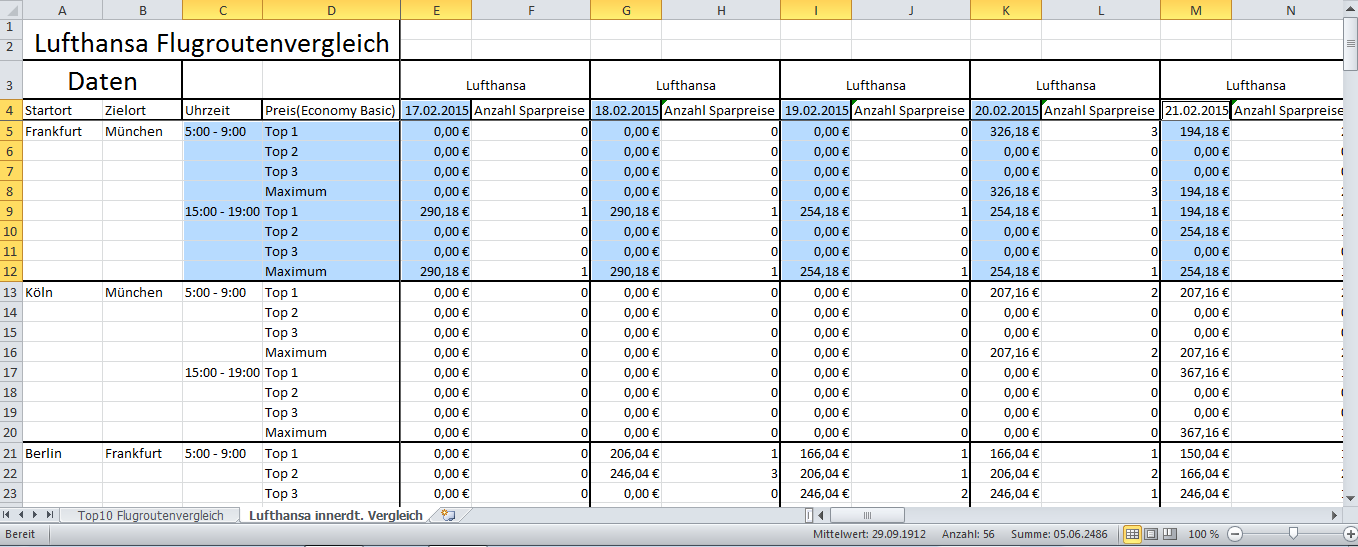
Task: Go to next sheet tab arrow
Action: point(36,515)
